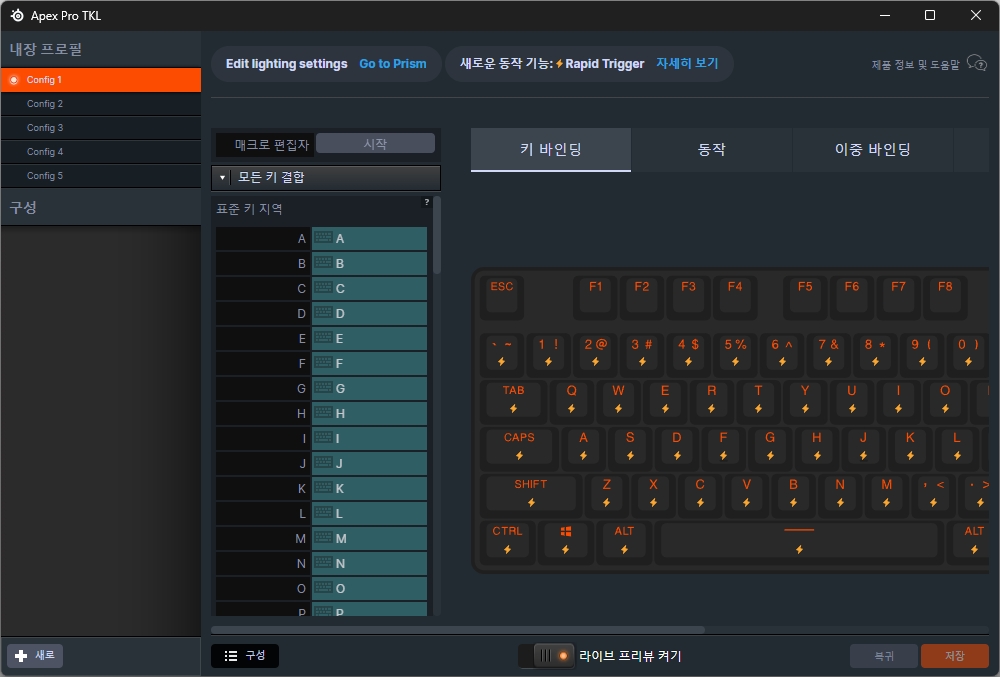Viewport: 1000px width, 677px height.
Task: Select key E binding row in list
Action: coord(321,338)
